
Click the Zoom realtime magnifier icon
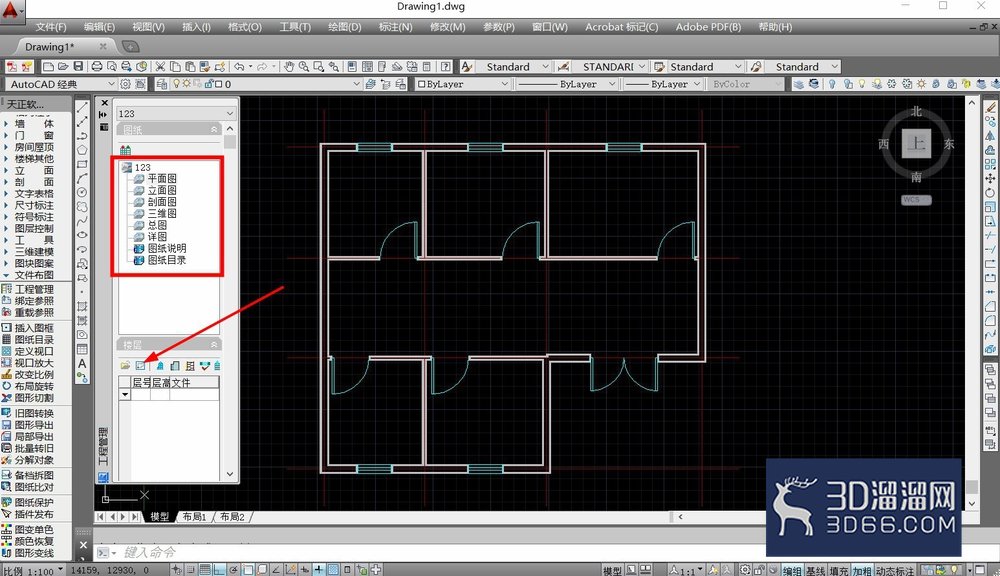tap(304, 66)
